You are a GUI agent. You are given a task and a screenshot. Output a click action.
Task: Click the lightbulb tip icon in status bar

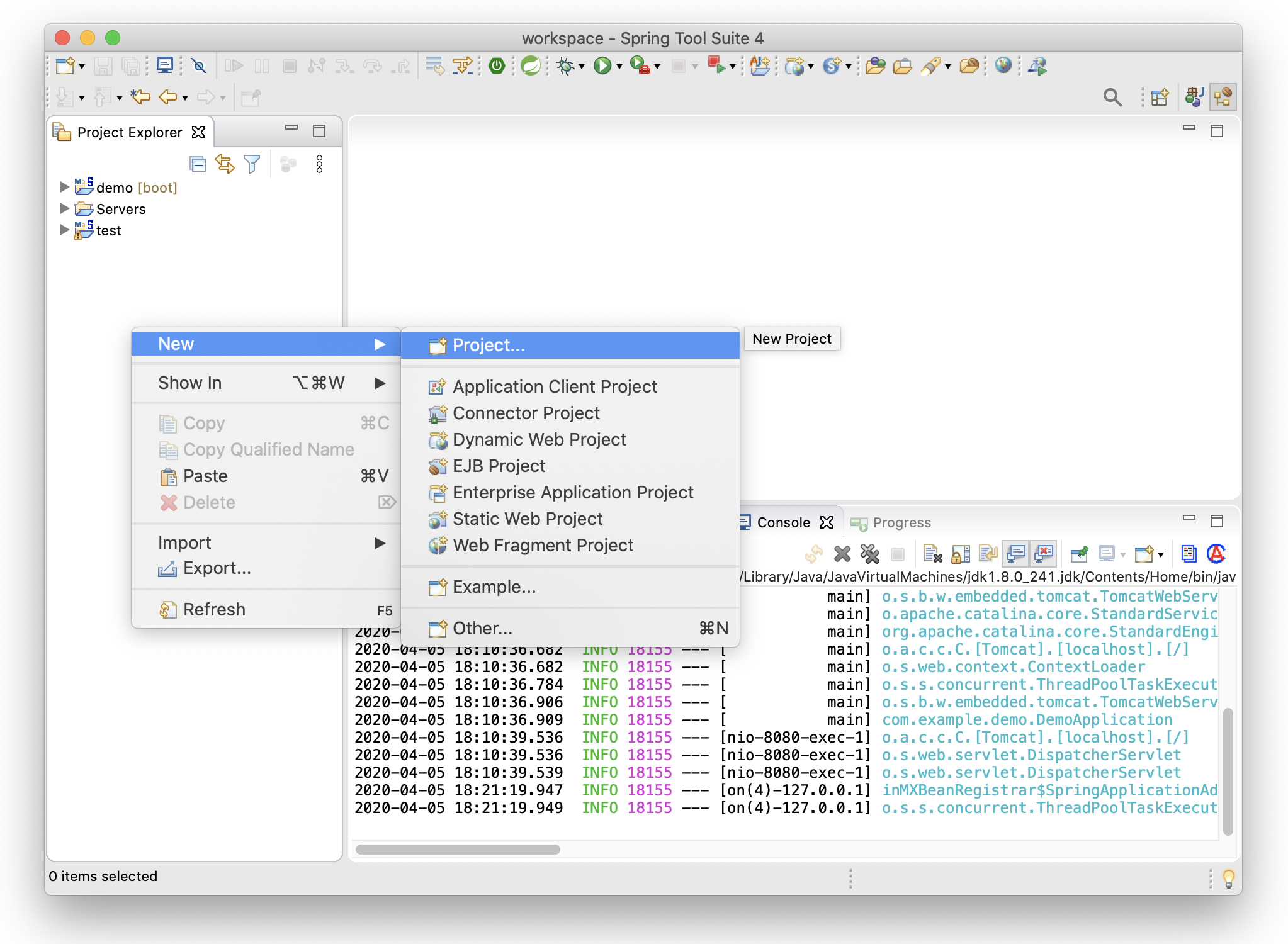(x=1228, y=877)
